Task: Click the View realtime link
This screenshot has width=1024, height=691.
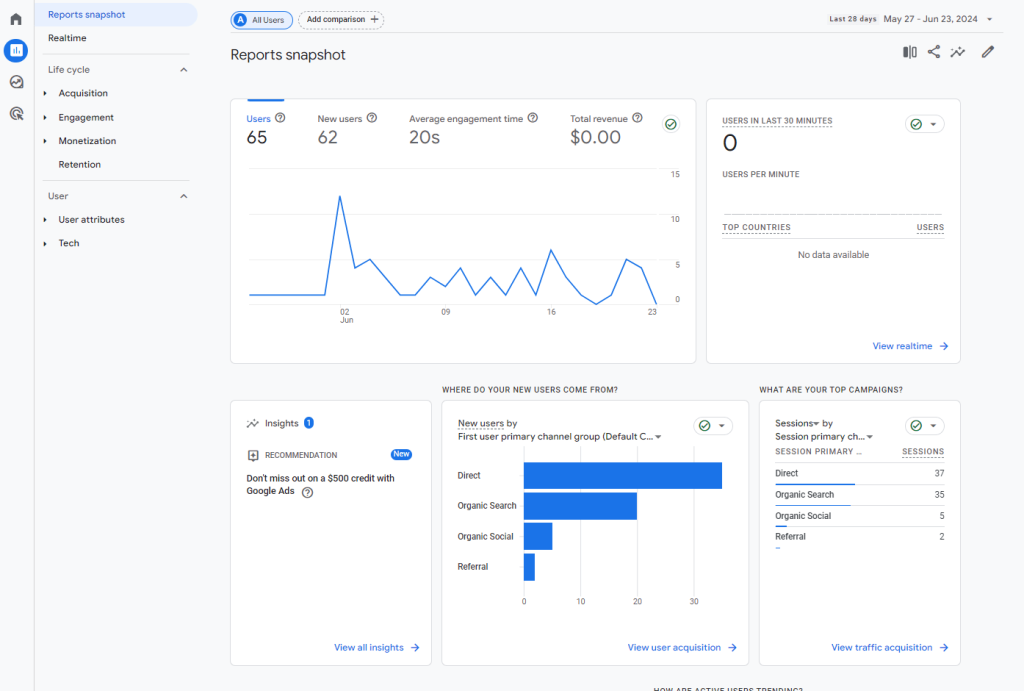Action: (903, 345)
